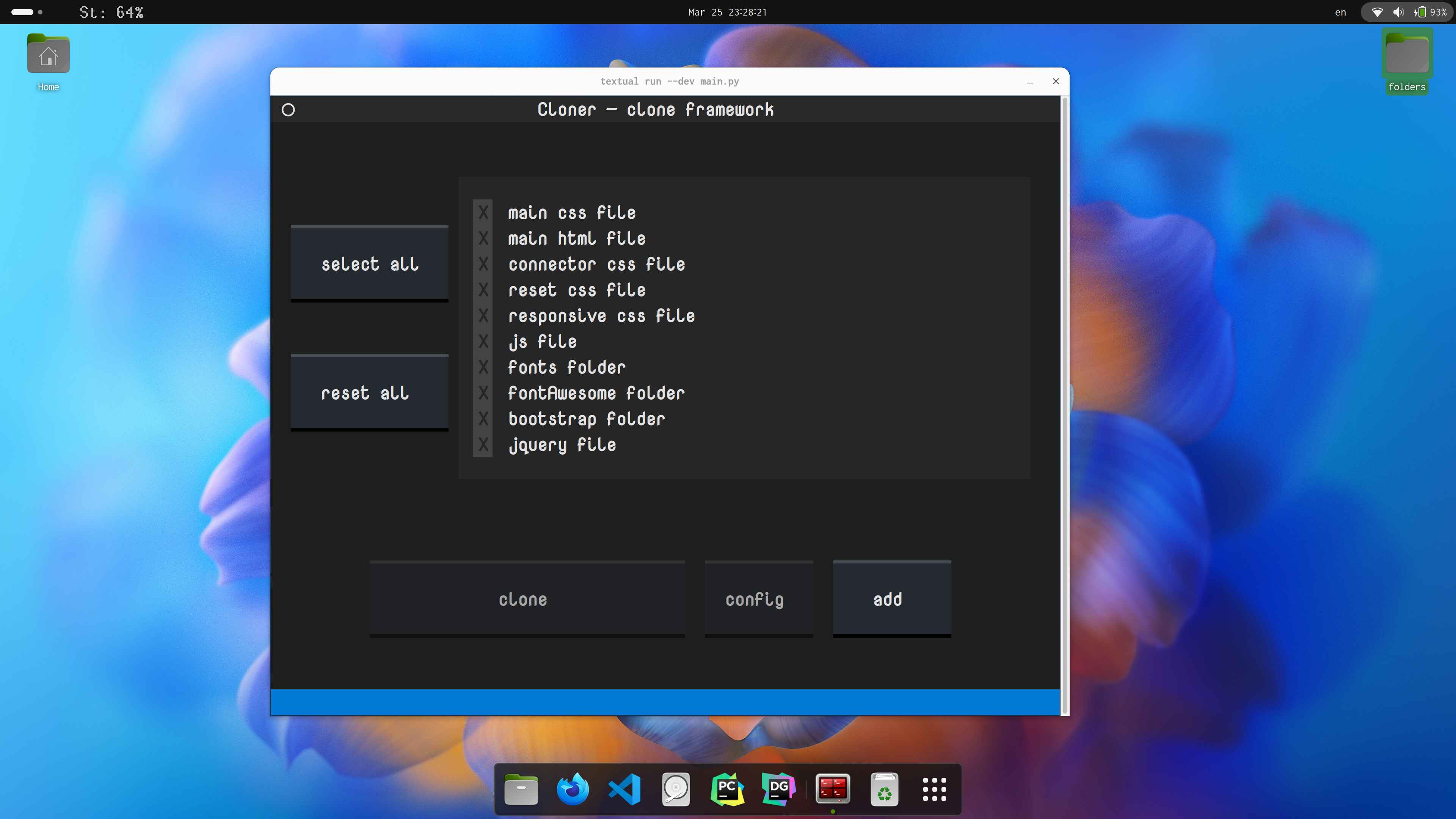Open the disk utility dock icon
Screen dimensions: 1456x819
tap(675, 789)
